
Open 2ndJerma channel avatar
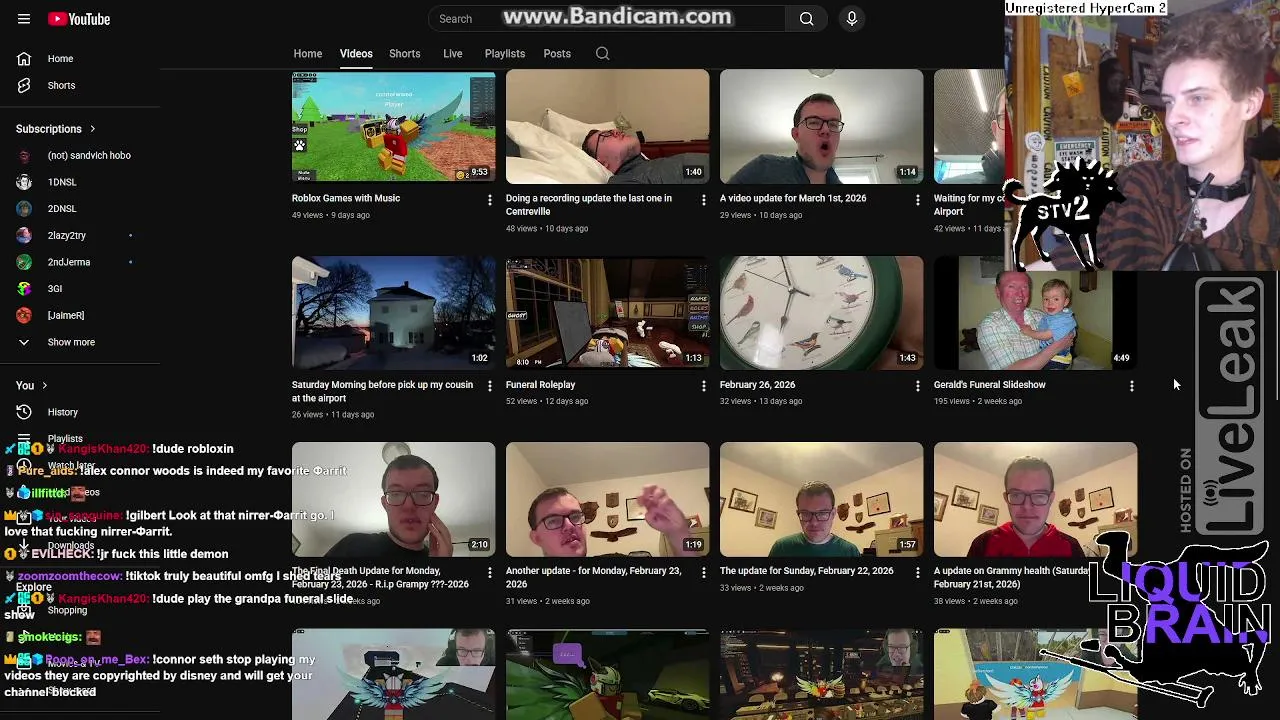pos(24,262)
